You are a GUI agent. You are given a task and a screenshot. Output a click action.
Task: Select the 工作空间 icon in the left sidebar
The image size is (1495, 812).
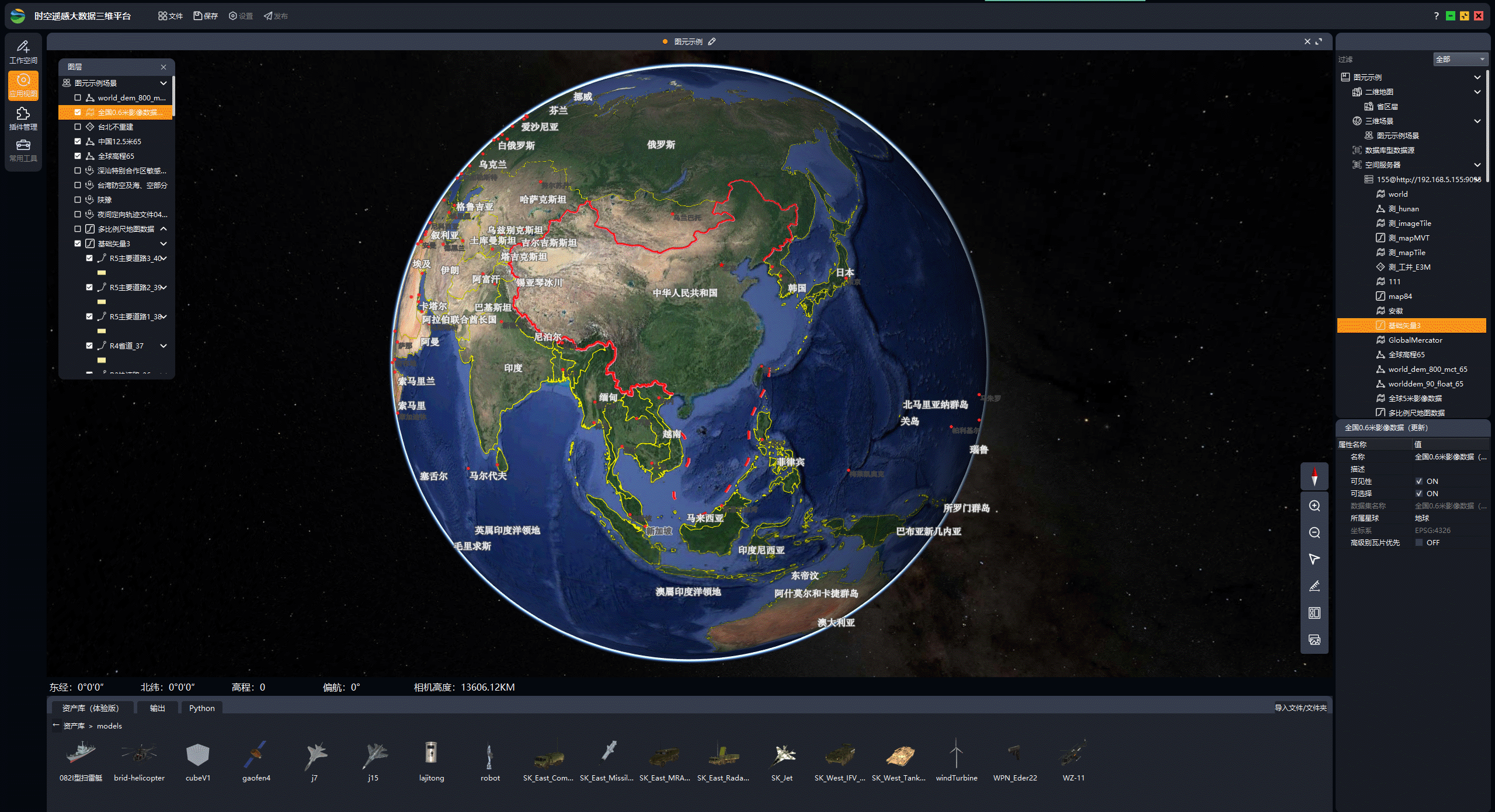pyautogui.click(x=23, y=50)
